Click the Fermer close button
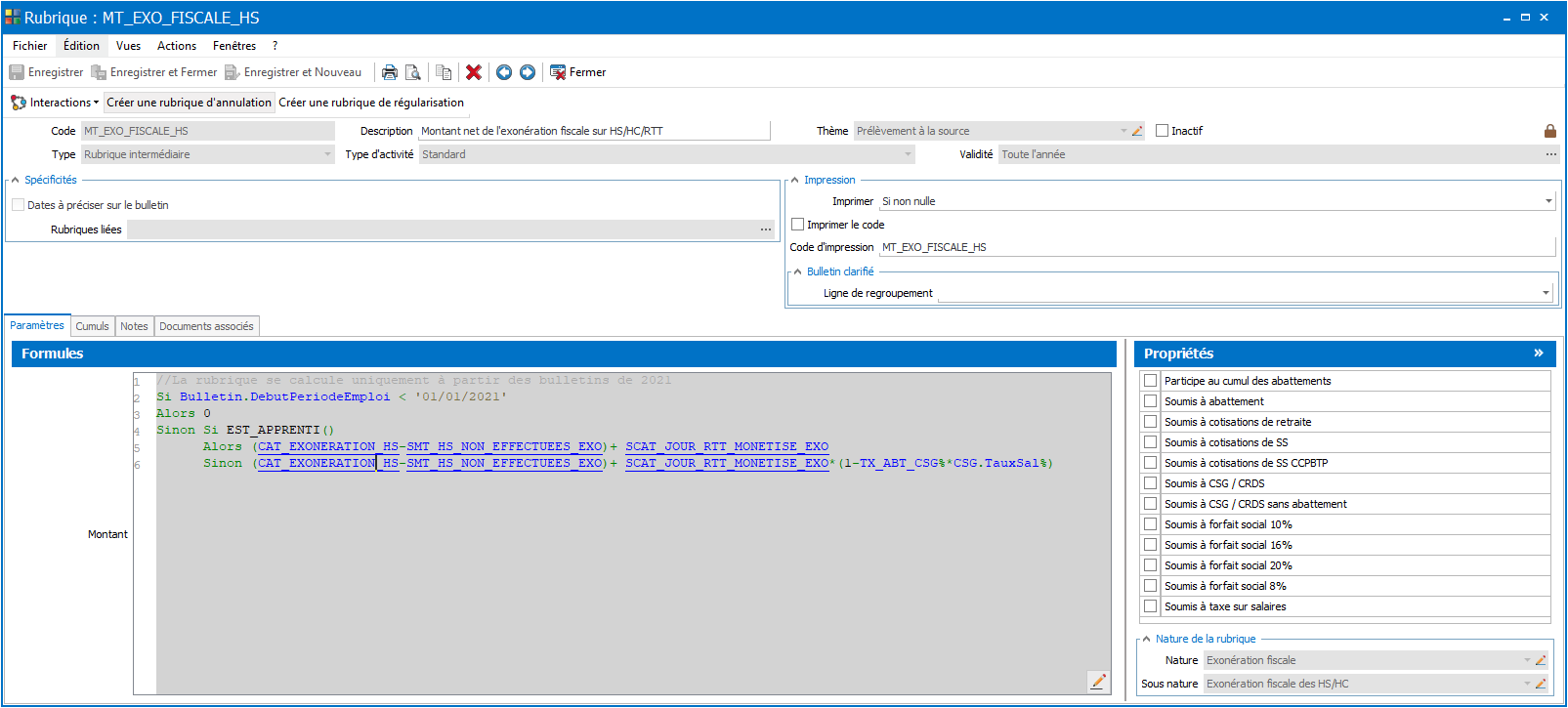The image size is (1568, 708). tap(578, 72)
